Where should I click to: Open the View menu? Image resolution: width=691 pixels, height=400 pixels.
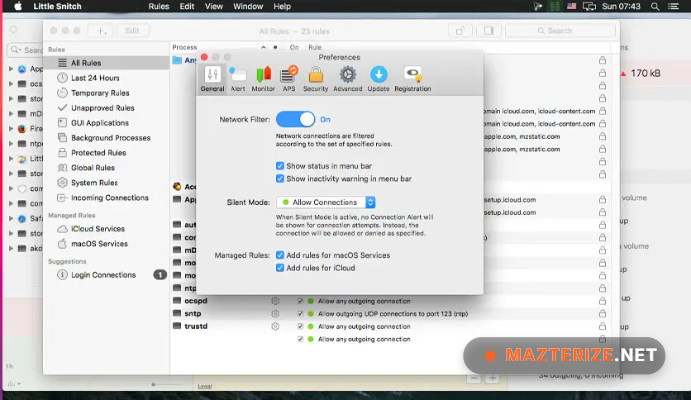click(214, 6)
